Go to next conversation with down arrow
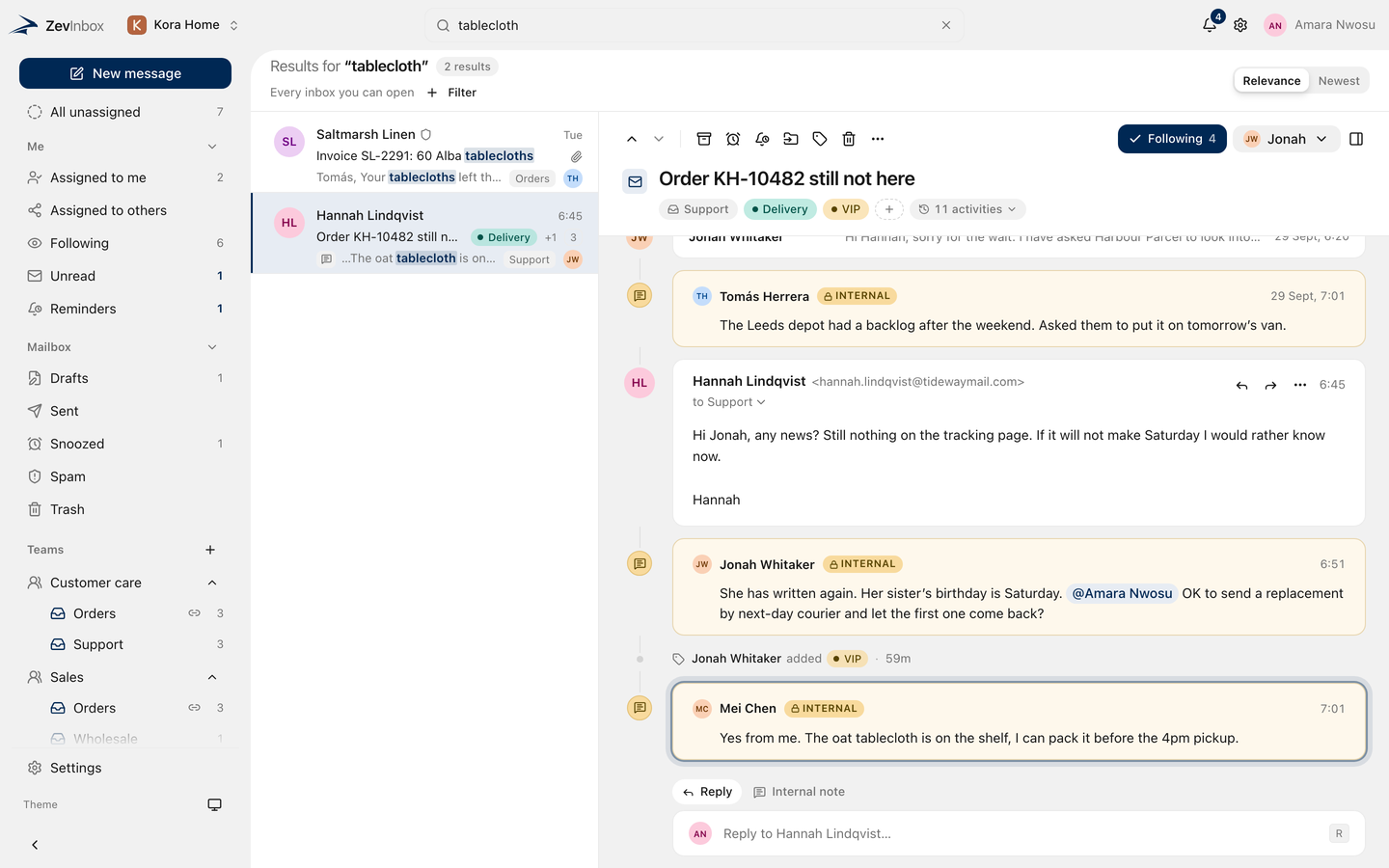Viewport: 1389px width, 868px height. pos(659,139)
